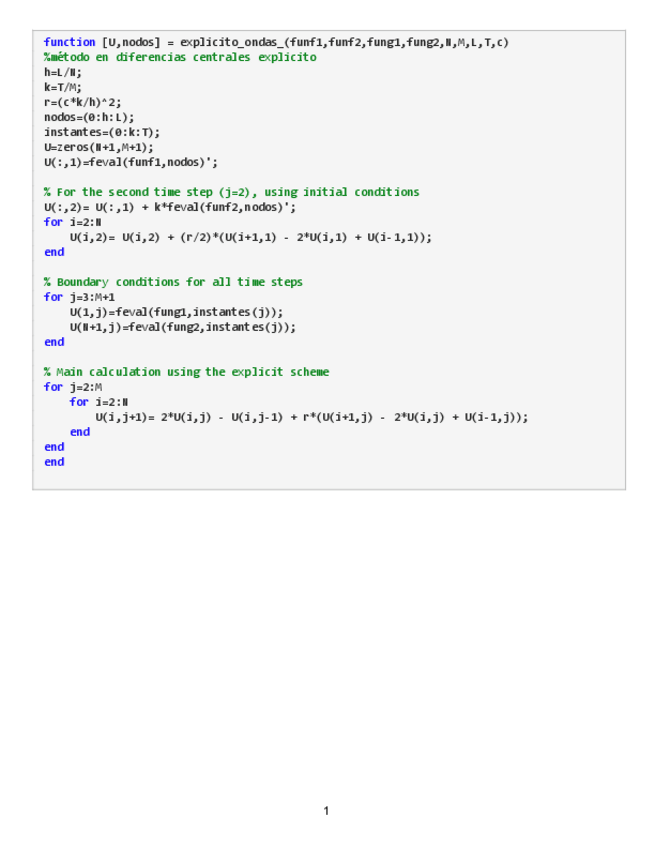This screenshot has width=655, height=848.
Task: Click the 'function [U,nodos] = explicito_ondas_' declaration line
Action: (x=276, y=42)
